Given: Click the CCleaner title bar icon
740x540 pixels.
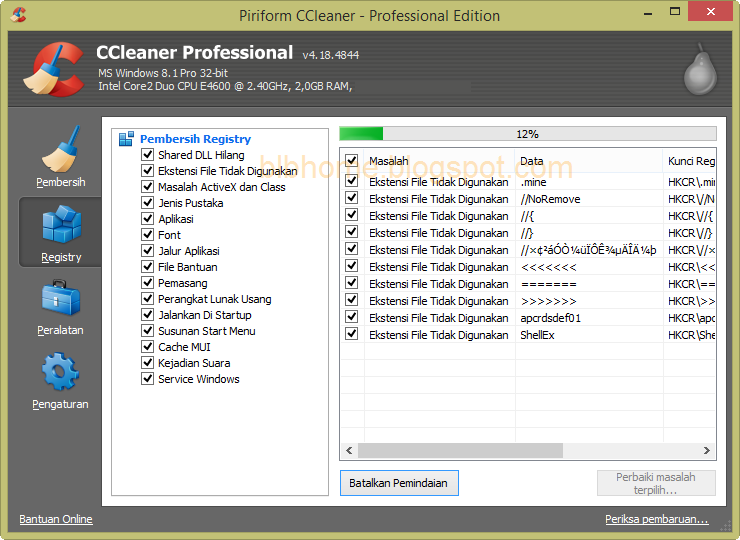Looking at the screenshot, I should 18,14.
